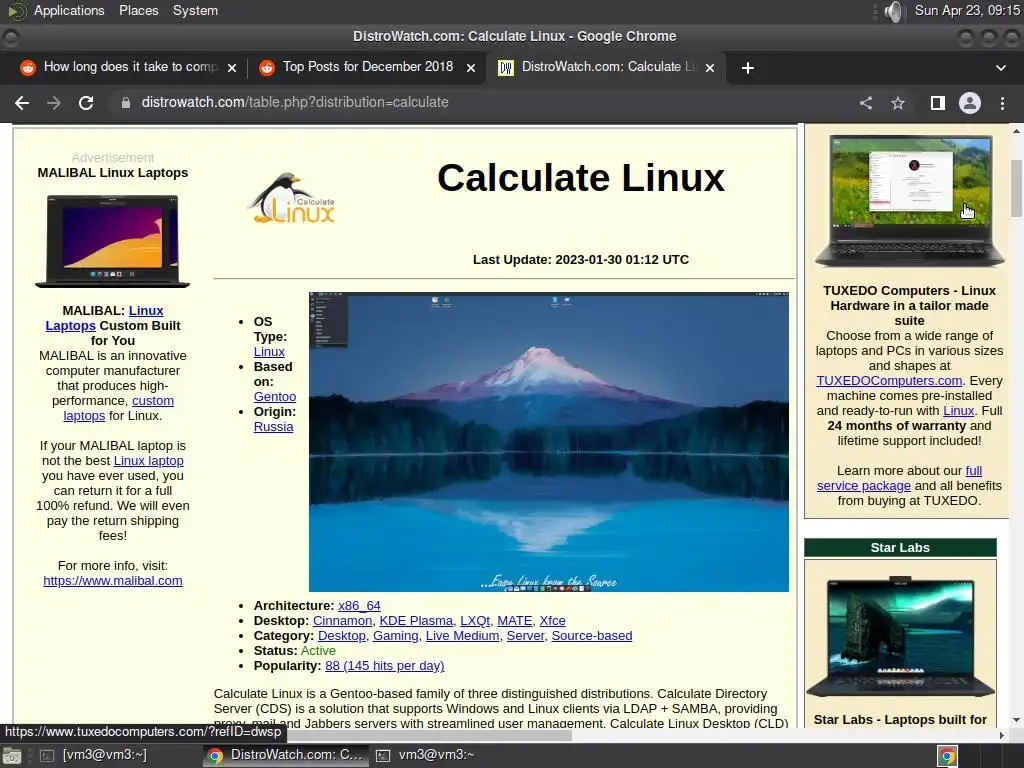Click the vertical page scrollbar thumb
This screenshot has height=768, width=1024.
(1016, 189)
